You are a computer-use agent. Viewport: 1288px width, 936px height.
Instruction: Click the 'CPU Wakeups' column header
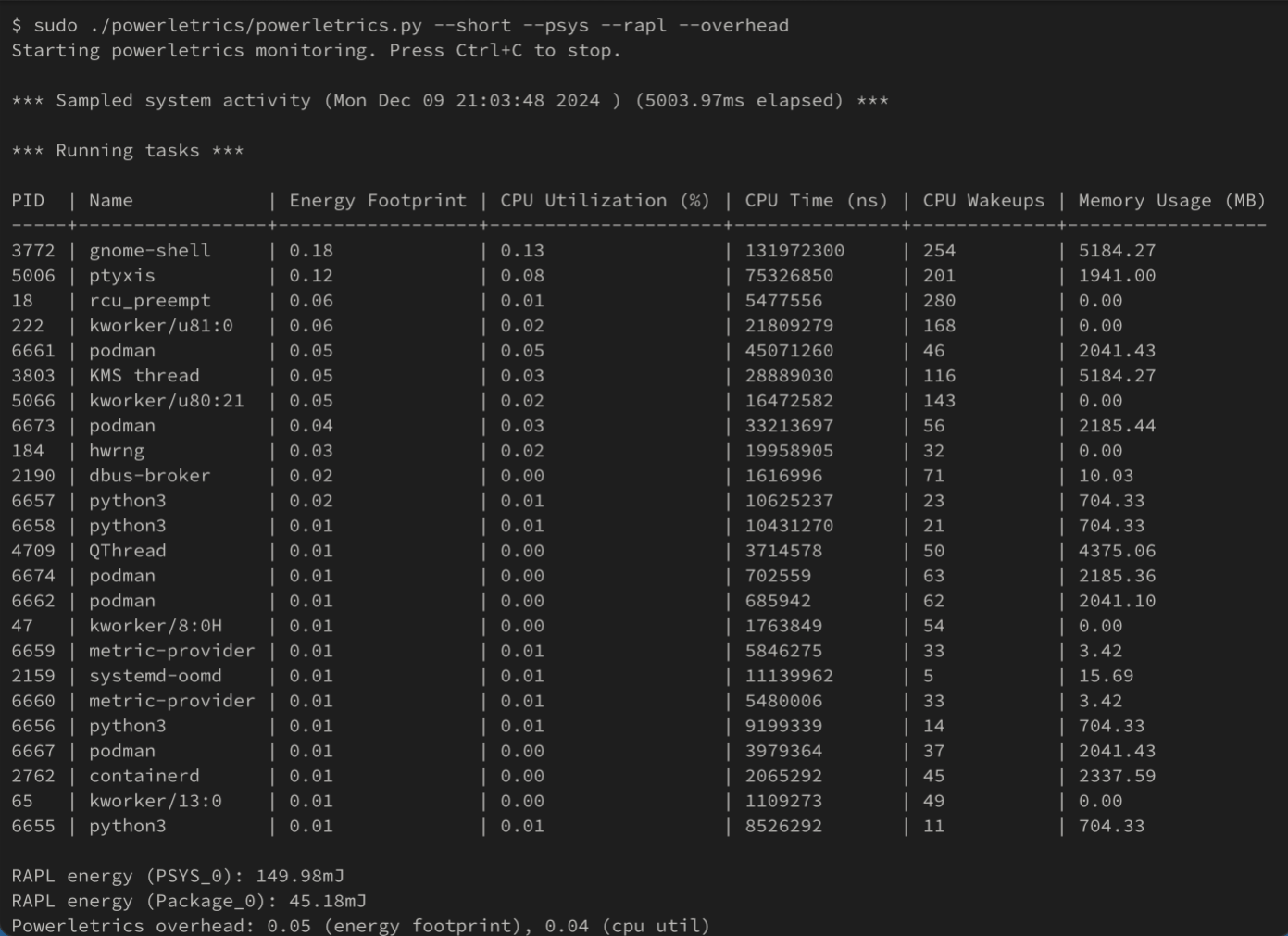click(x=983, y=200)
